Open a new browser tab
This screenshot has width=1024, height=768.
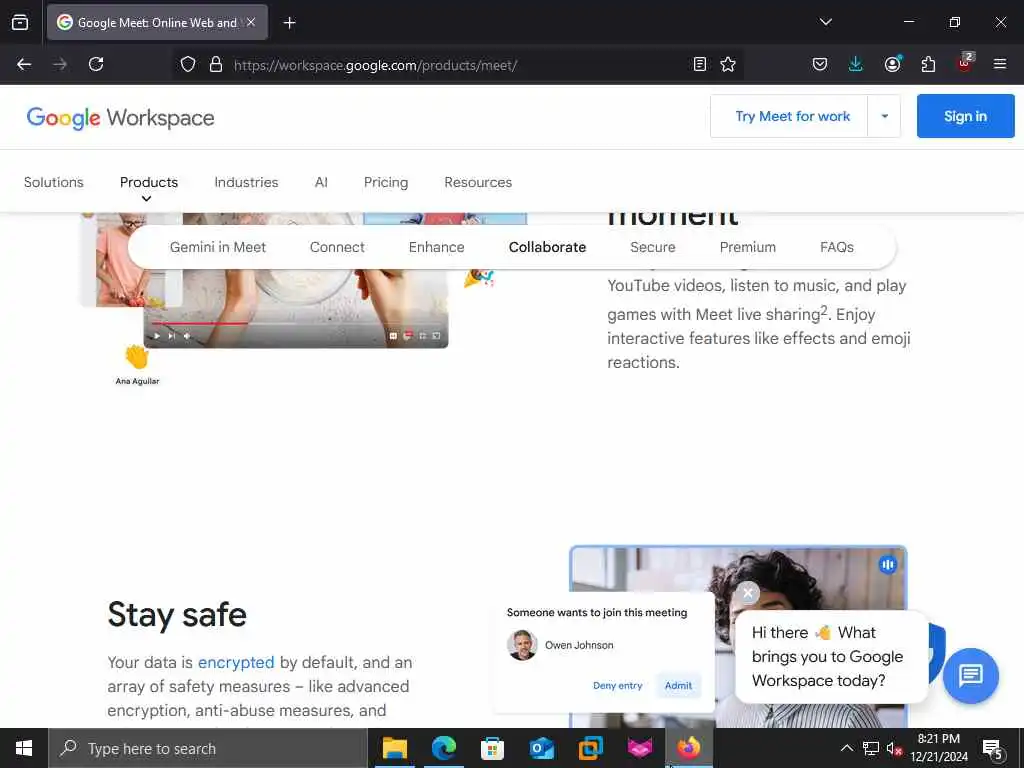[x=289, y=23]
